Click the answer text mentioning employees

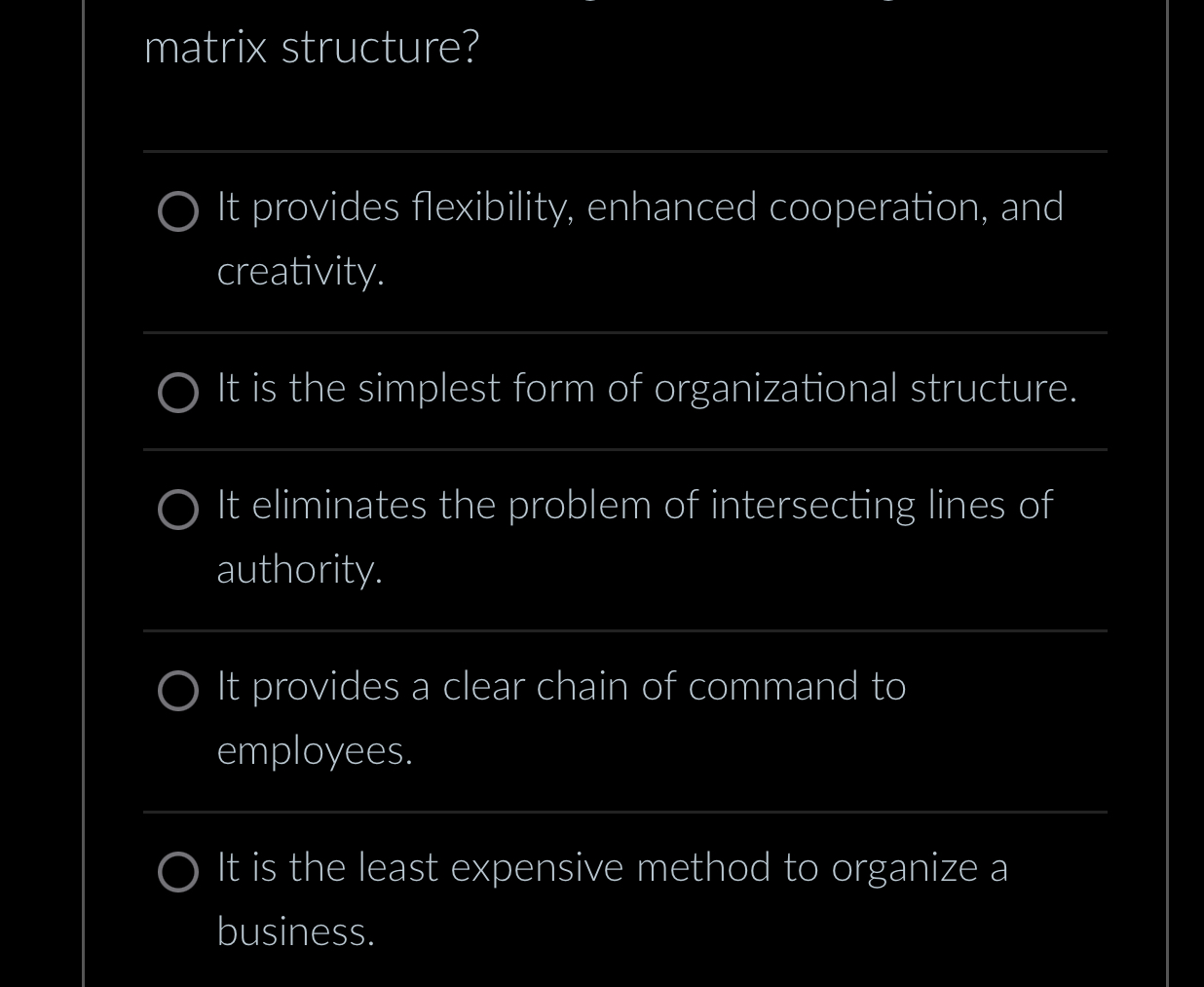[x=314, y=751]
